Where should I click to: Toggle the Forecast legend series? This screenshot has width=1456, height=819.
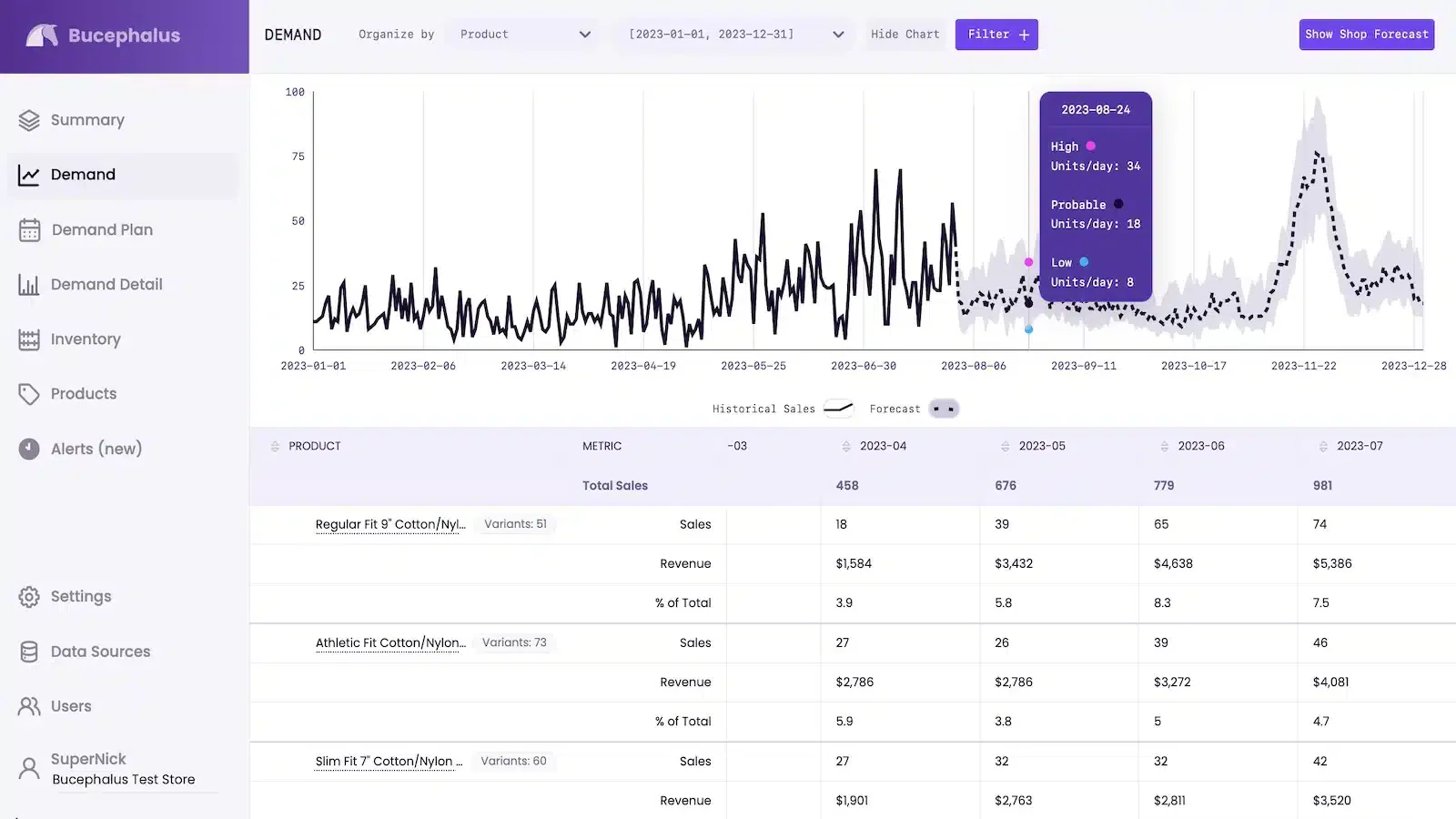[944, 409]
